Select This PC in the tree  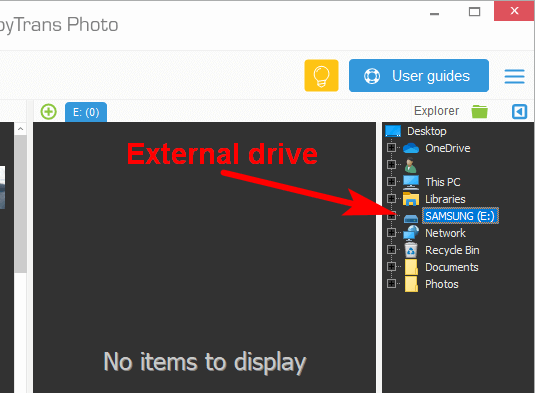[x=443, y=182]
